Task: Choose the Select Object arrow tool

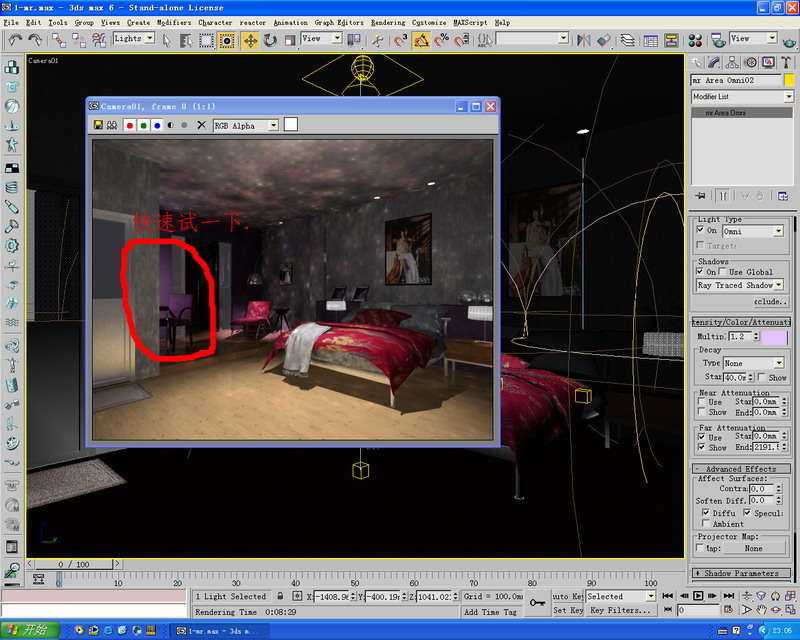Action: (166, 40)
